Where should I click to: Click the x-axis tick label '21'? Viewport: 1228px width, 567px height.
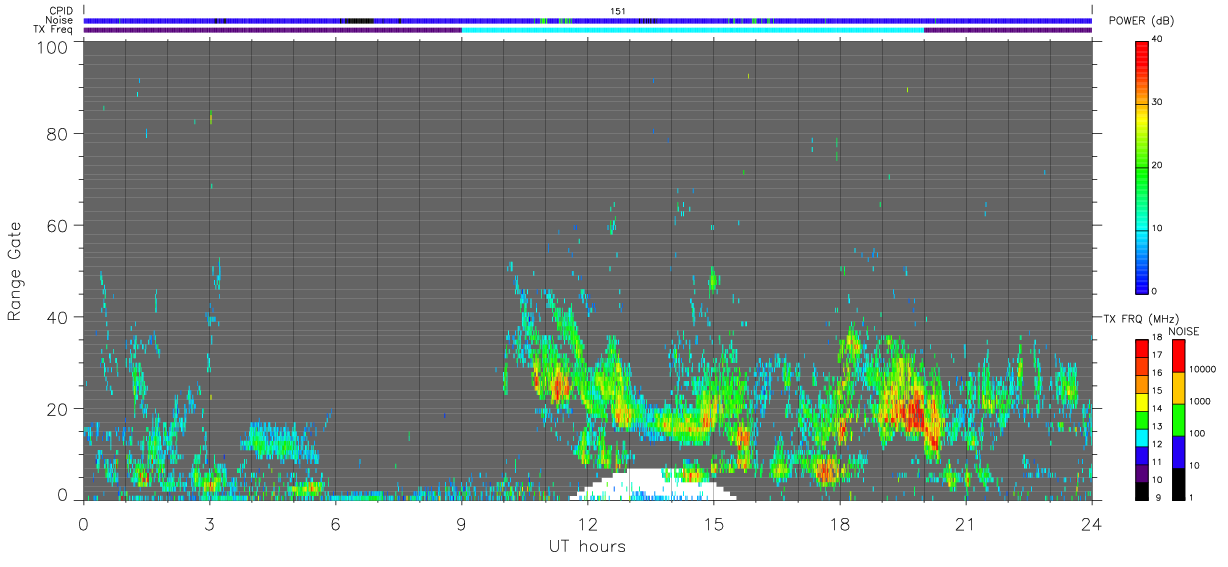tap(966, 523)
